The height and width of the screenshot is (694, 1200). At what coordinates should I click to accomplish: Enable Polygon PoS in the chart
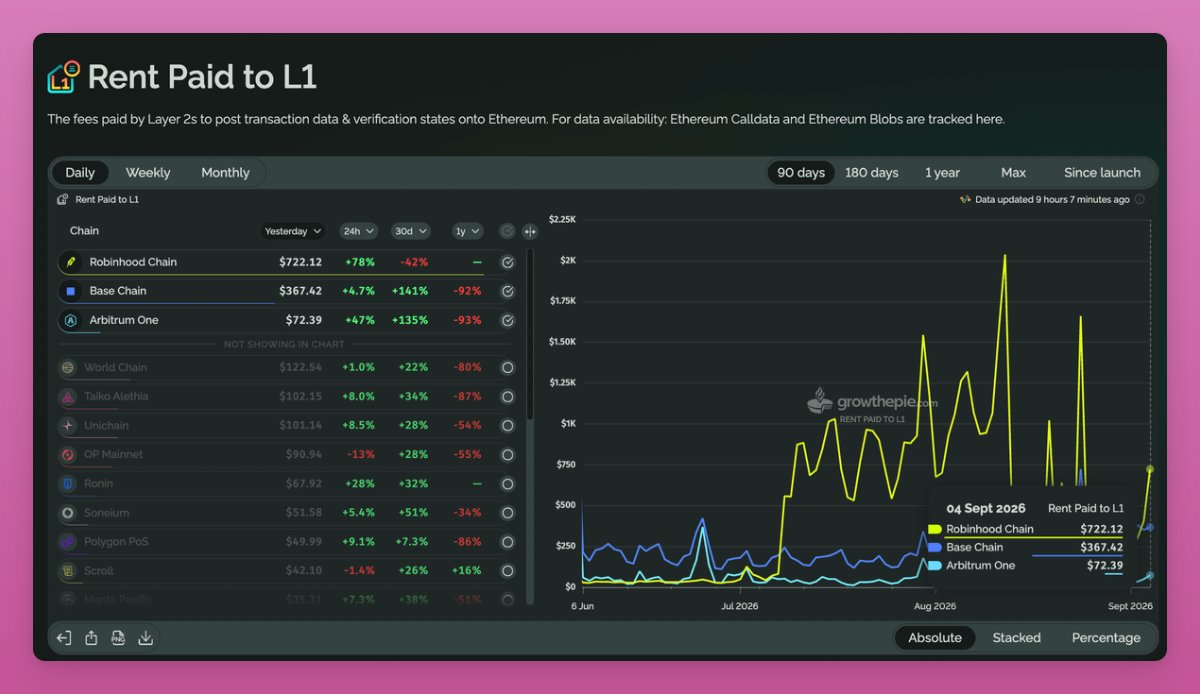coord(508,541)
